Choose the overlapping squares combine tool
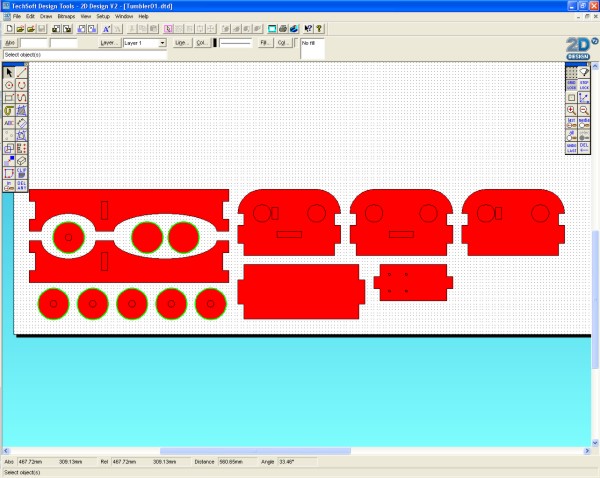The width and height of the screenshot is (600, 478). [x=9, y=148]
